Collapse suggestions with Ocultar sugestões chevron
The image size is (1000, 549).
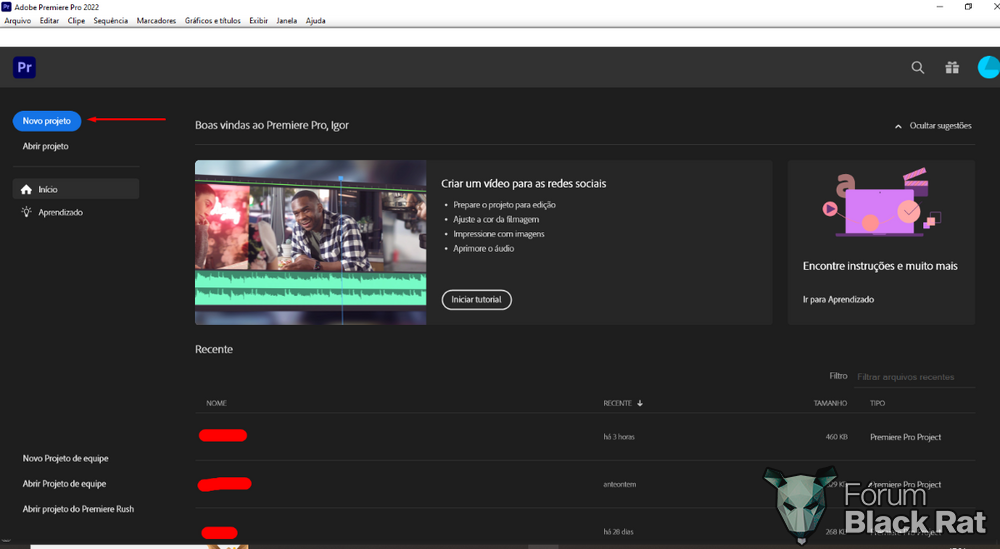[x=898, y=126]
